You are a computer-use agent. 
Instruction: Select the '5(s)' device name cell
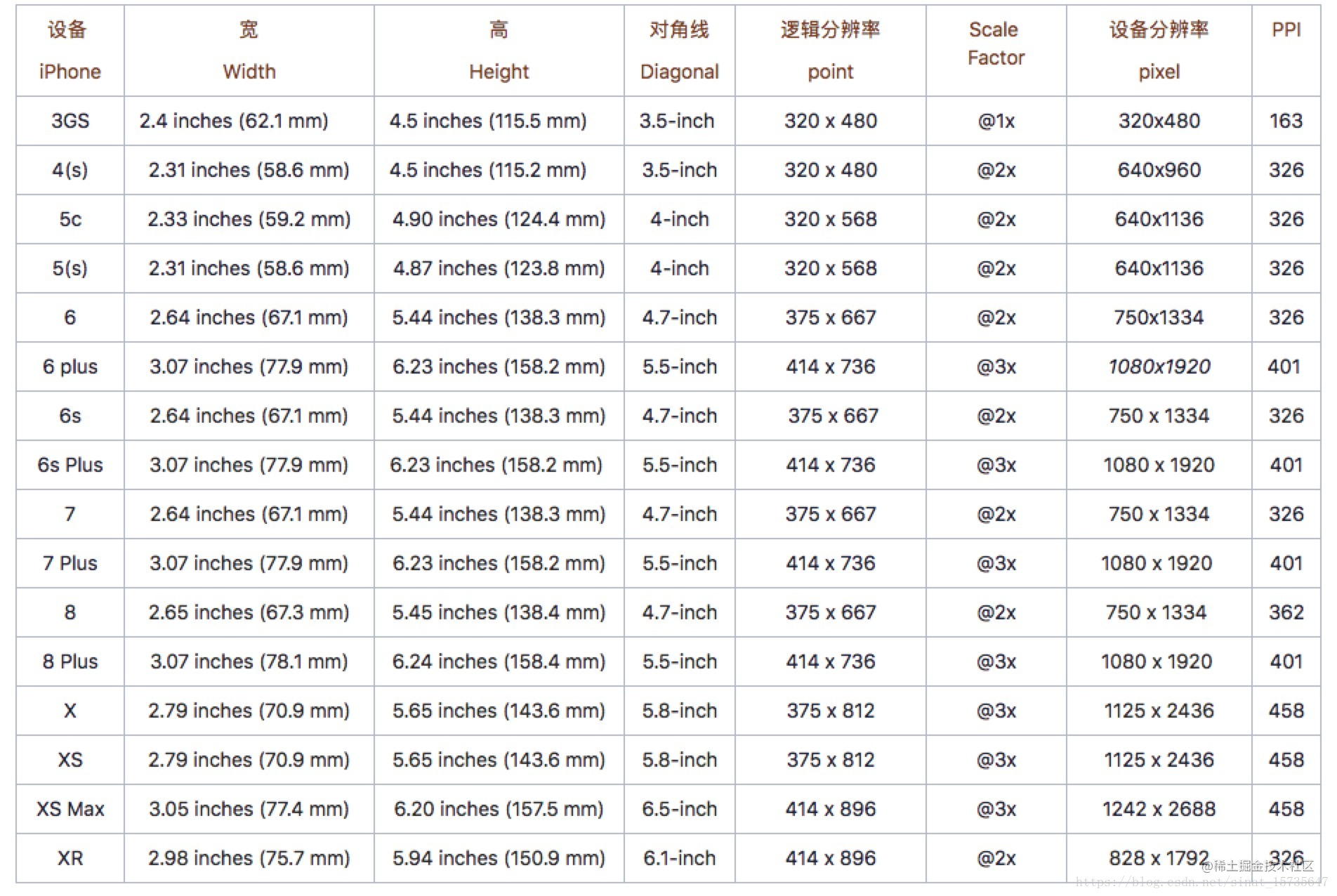[x=70, y=268]
